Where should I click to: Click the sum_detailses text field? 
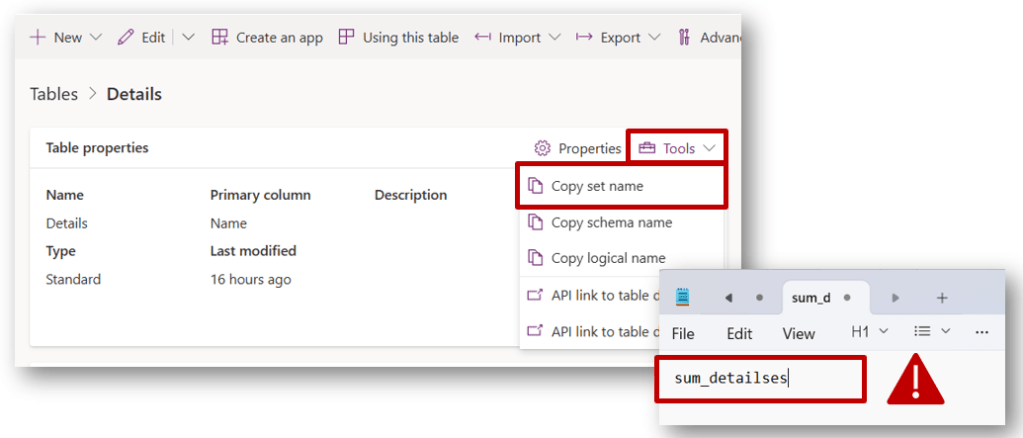758,380
